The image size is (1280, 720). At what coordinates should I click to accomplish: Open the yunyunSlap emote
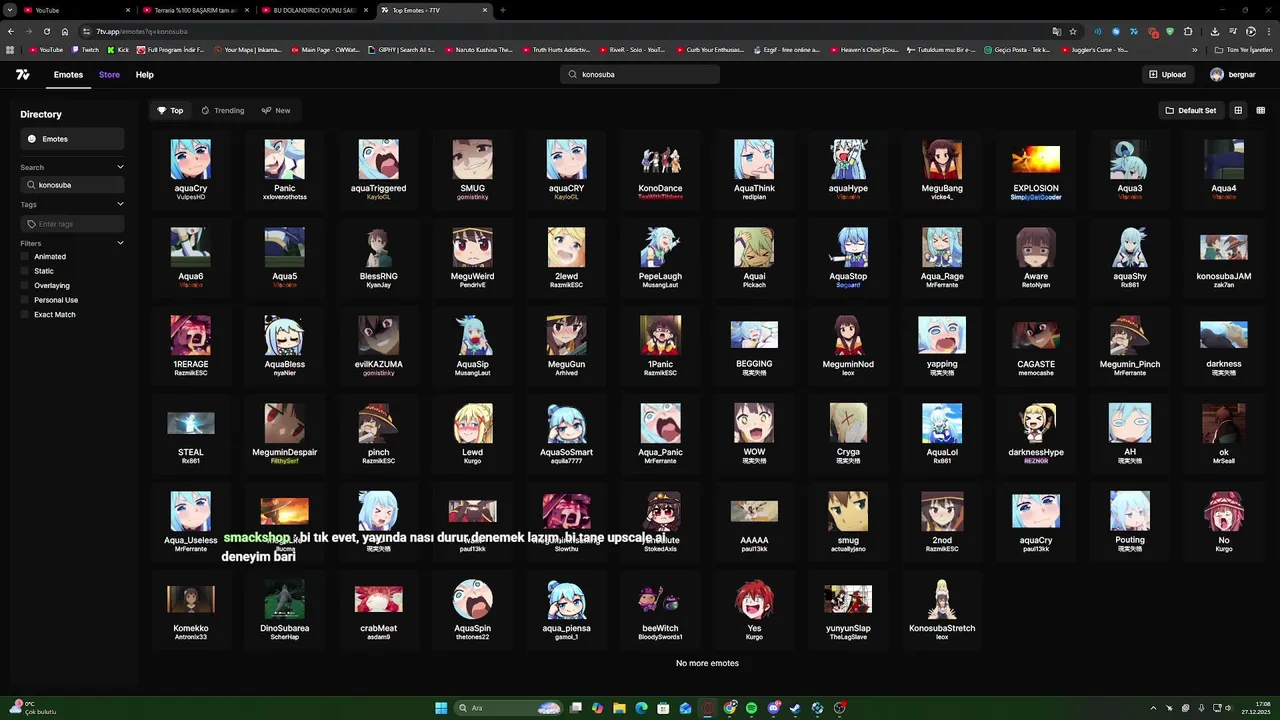click(x=848, y=608)
